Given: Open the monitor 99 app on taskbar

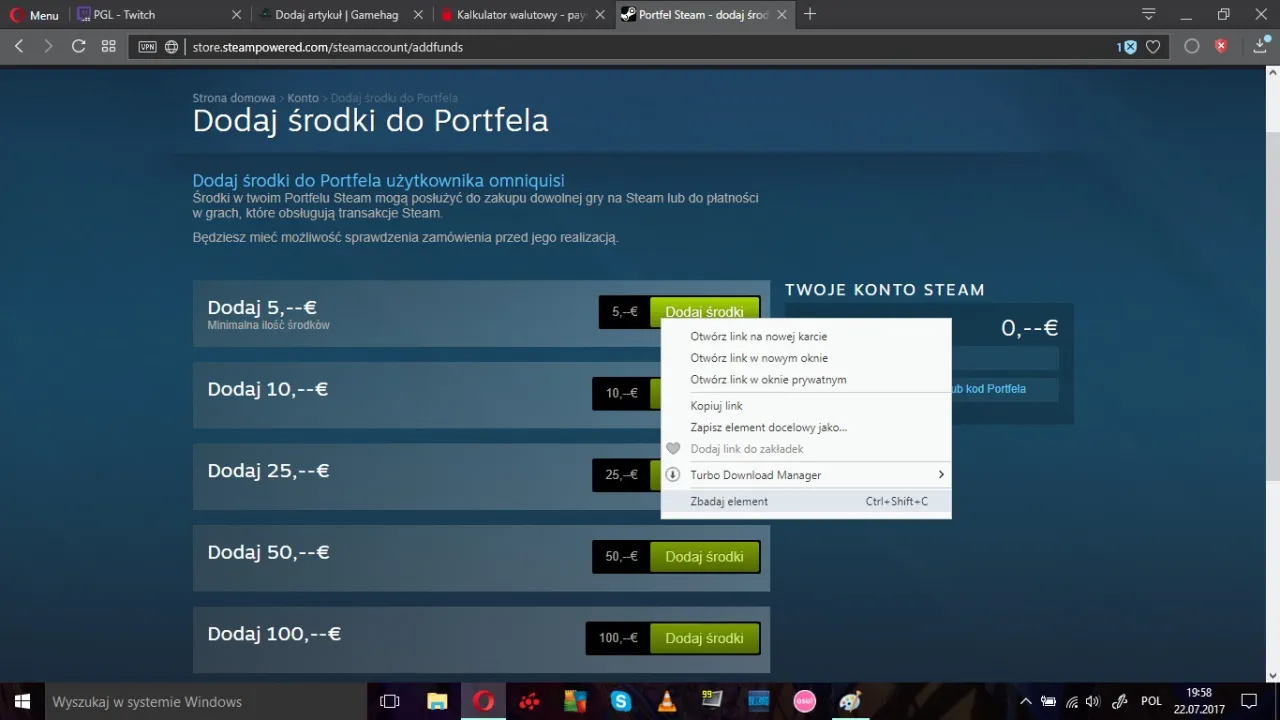Looking at the screenshot, I should (712, 700).
